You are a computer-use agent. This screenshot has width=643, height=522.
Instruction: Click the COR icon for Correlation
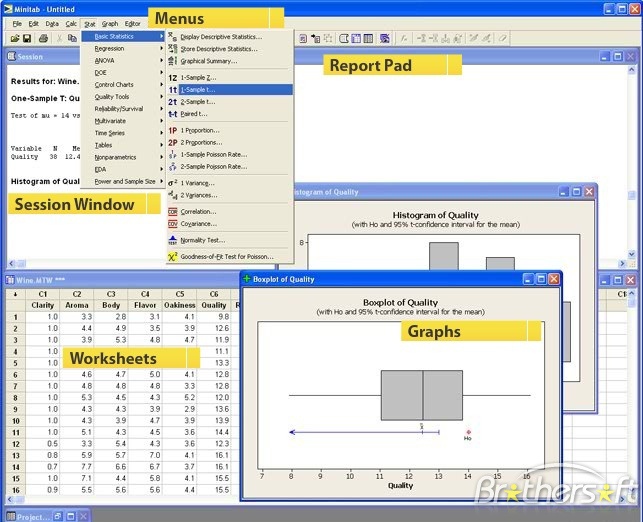(x=173, y=212)
